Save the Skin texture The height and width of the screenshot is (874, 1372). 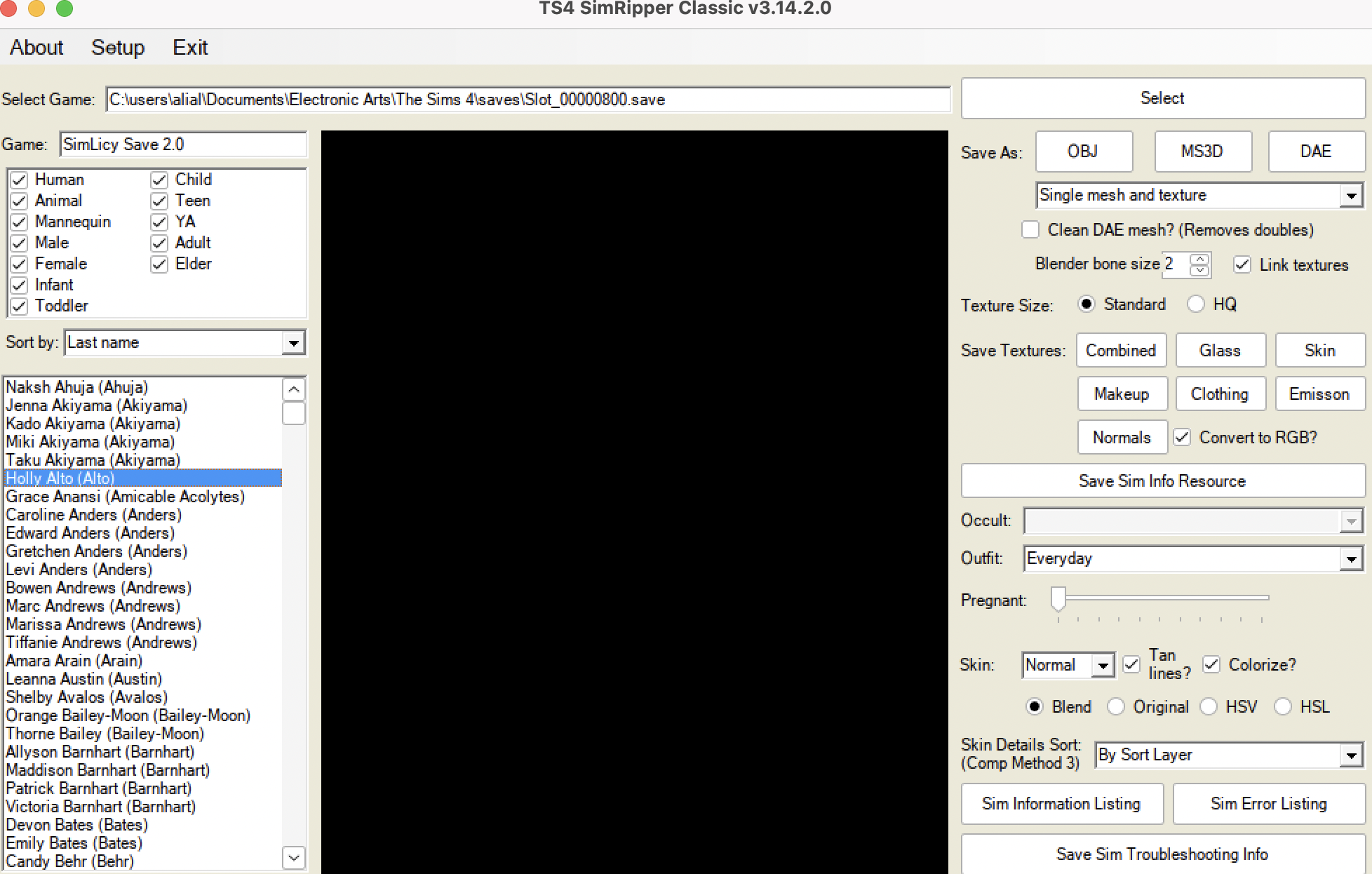point(1320,350)
